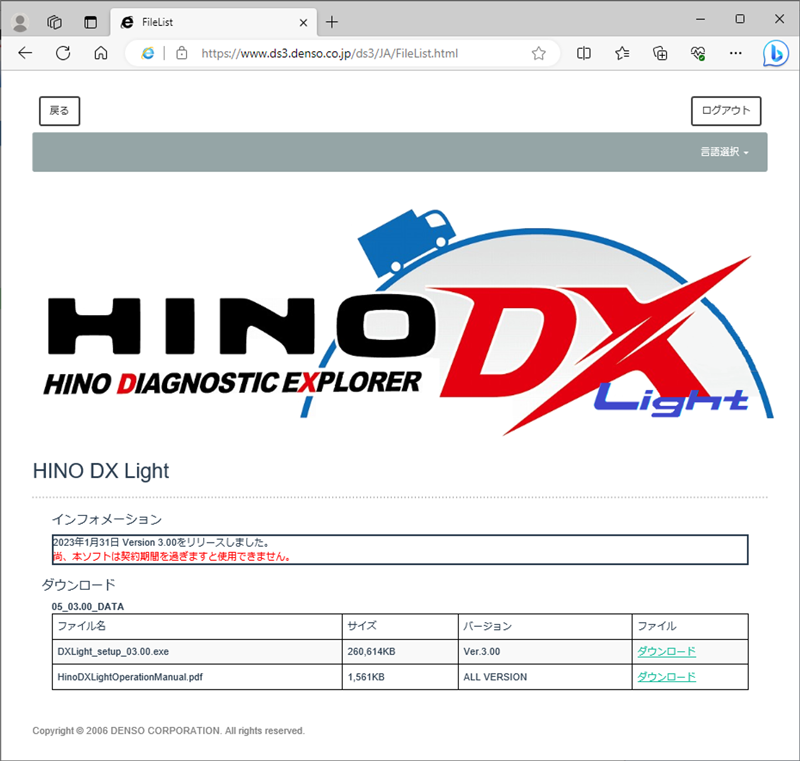Click the サイズ column header
The width and height of the screenshot is (800, 761).
(x=400, y=626)
